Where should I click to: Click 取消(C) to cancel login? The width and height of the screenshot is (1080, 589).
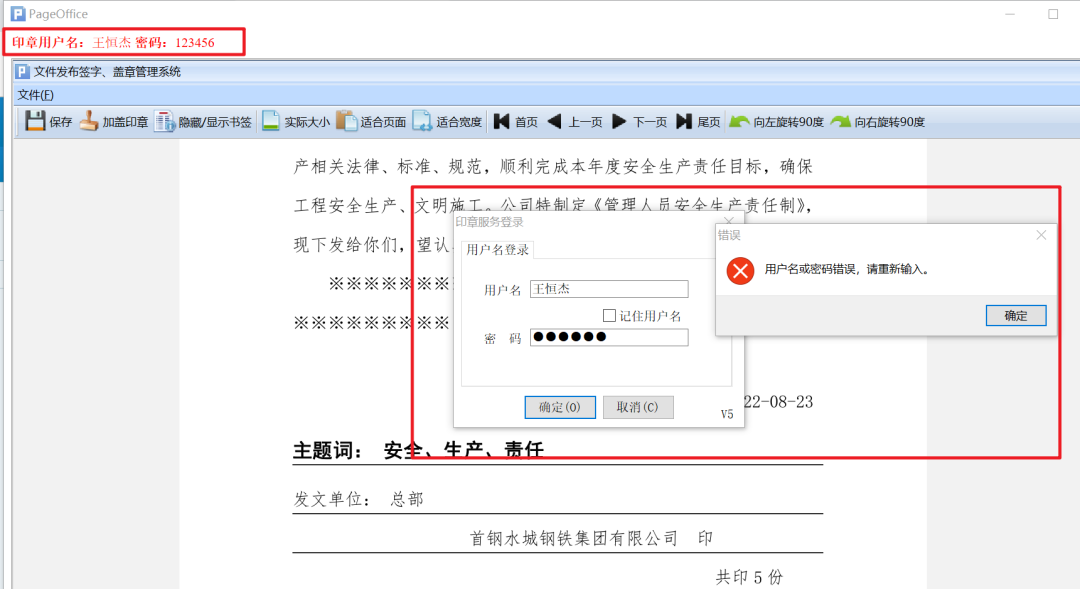(638, 407)
